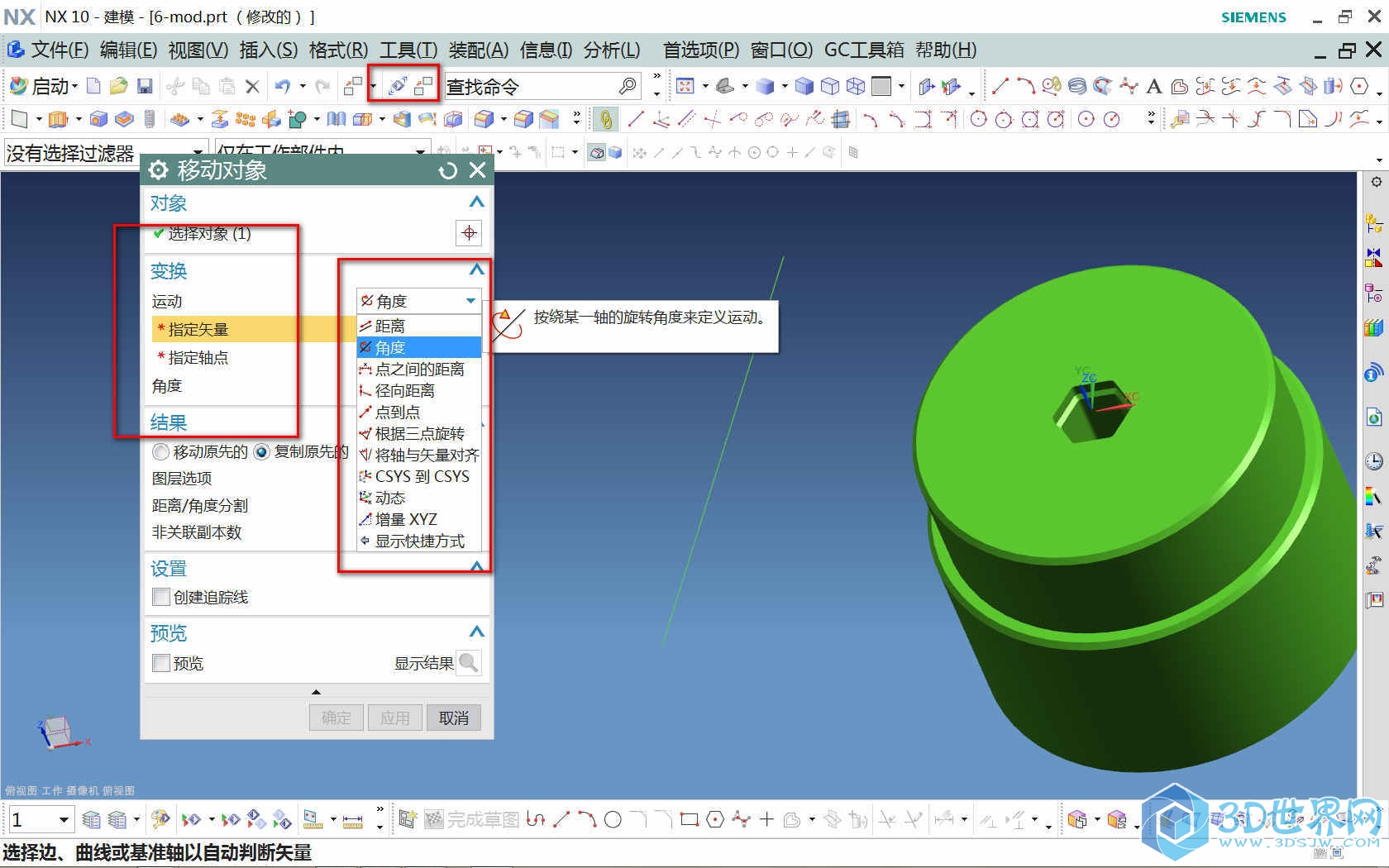The width and height of the screenshot is (1389, 868).
Task: Collapse the '预览' section chevron
Action: pyautogui.click(x=476, y=632)
